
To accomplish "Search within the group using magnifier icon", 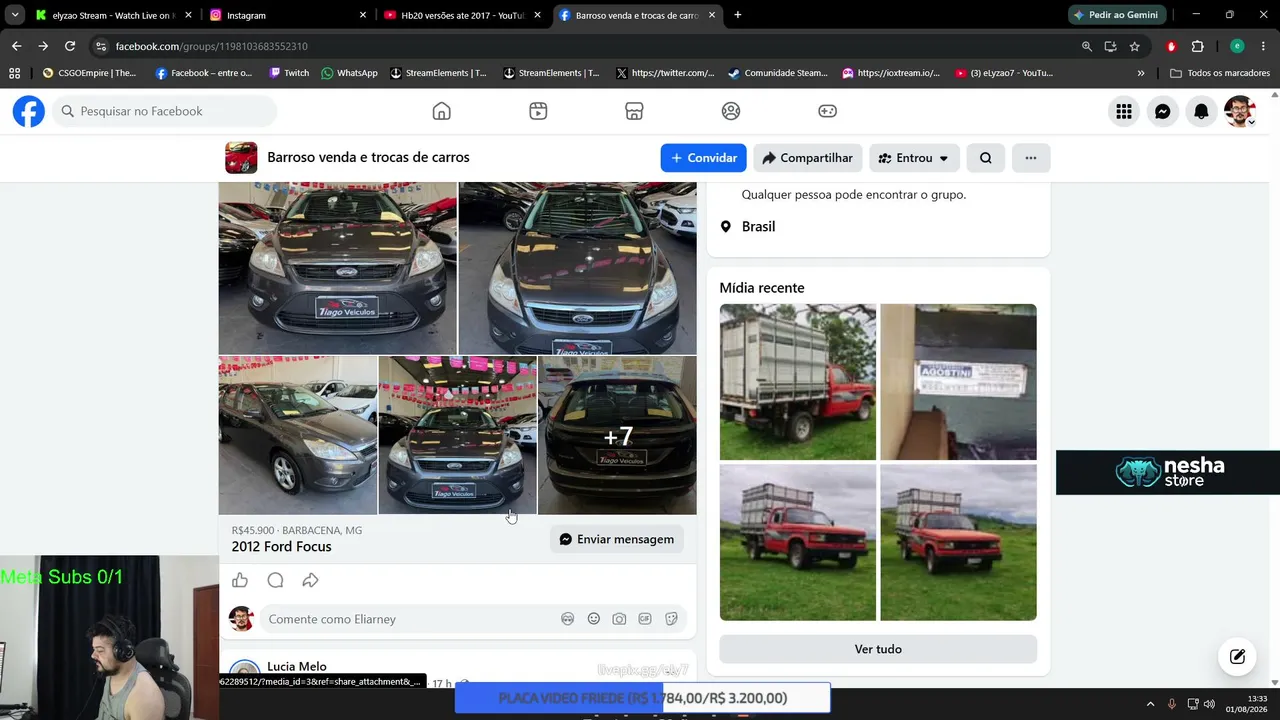I will 986,158.
